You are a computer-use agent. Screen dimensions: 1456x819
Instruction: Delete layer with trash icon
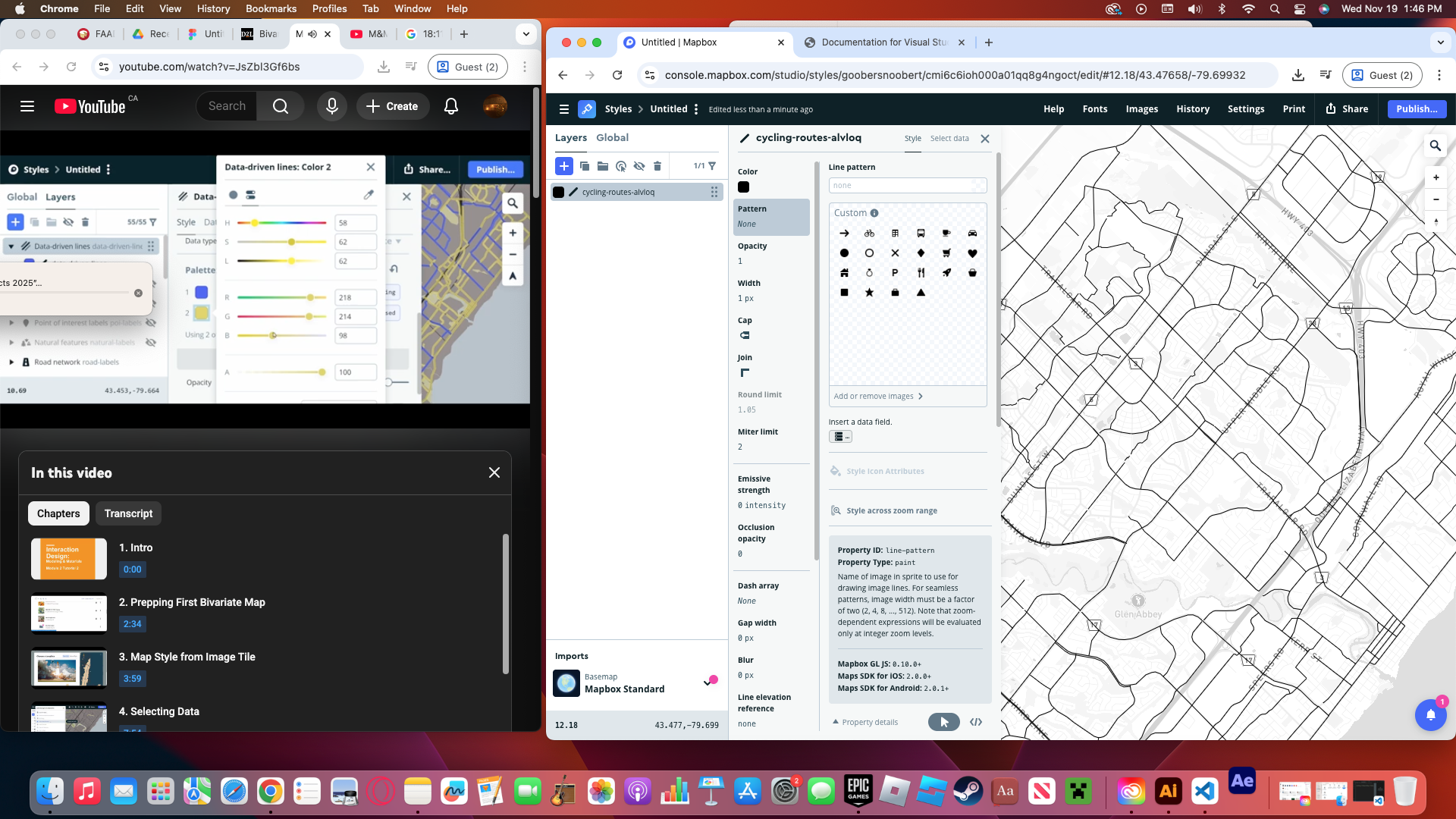point(657,166)
